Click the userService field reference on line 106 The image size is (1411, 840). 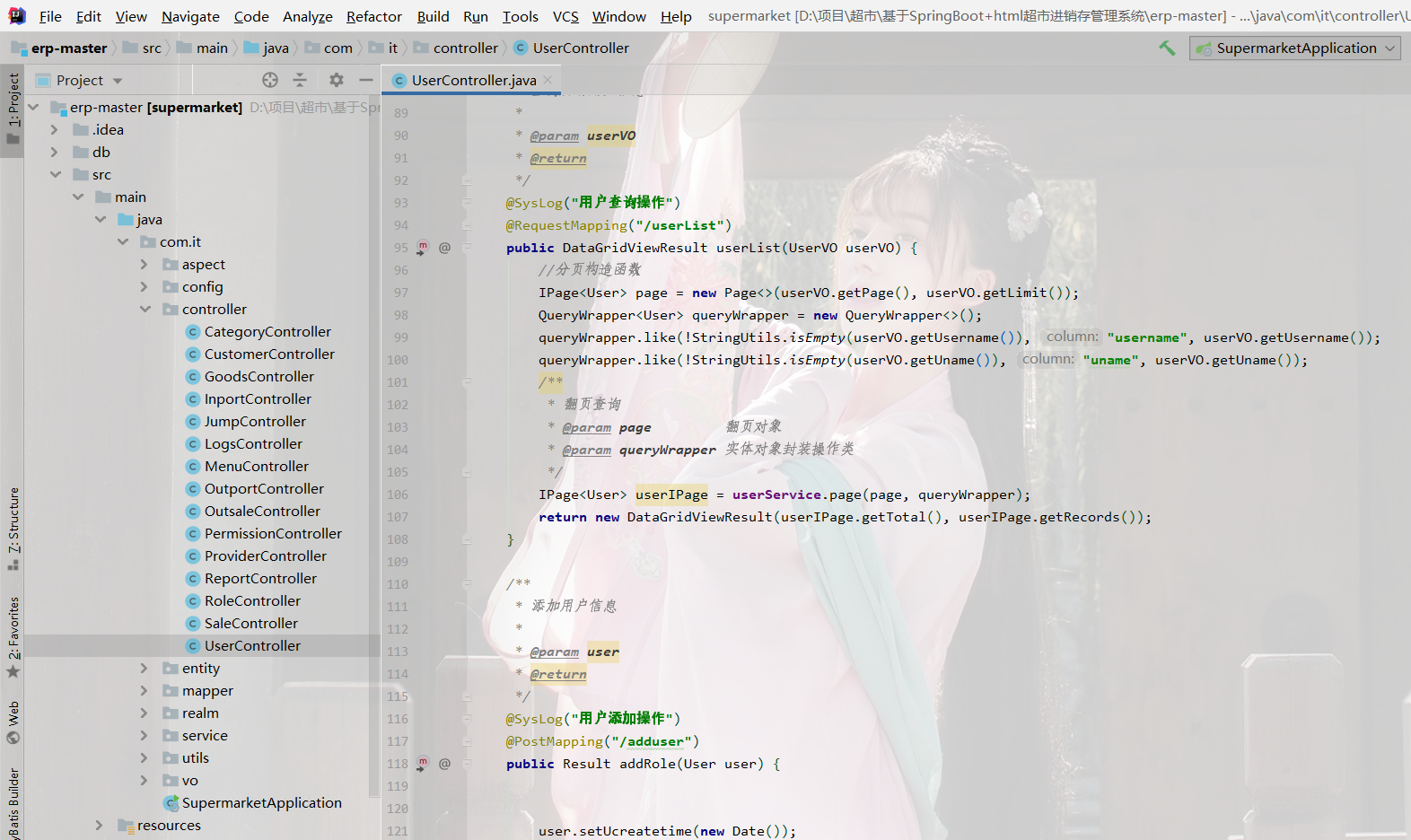coord(776,494)
